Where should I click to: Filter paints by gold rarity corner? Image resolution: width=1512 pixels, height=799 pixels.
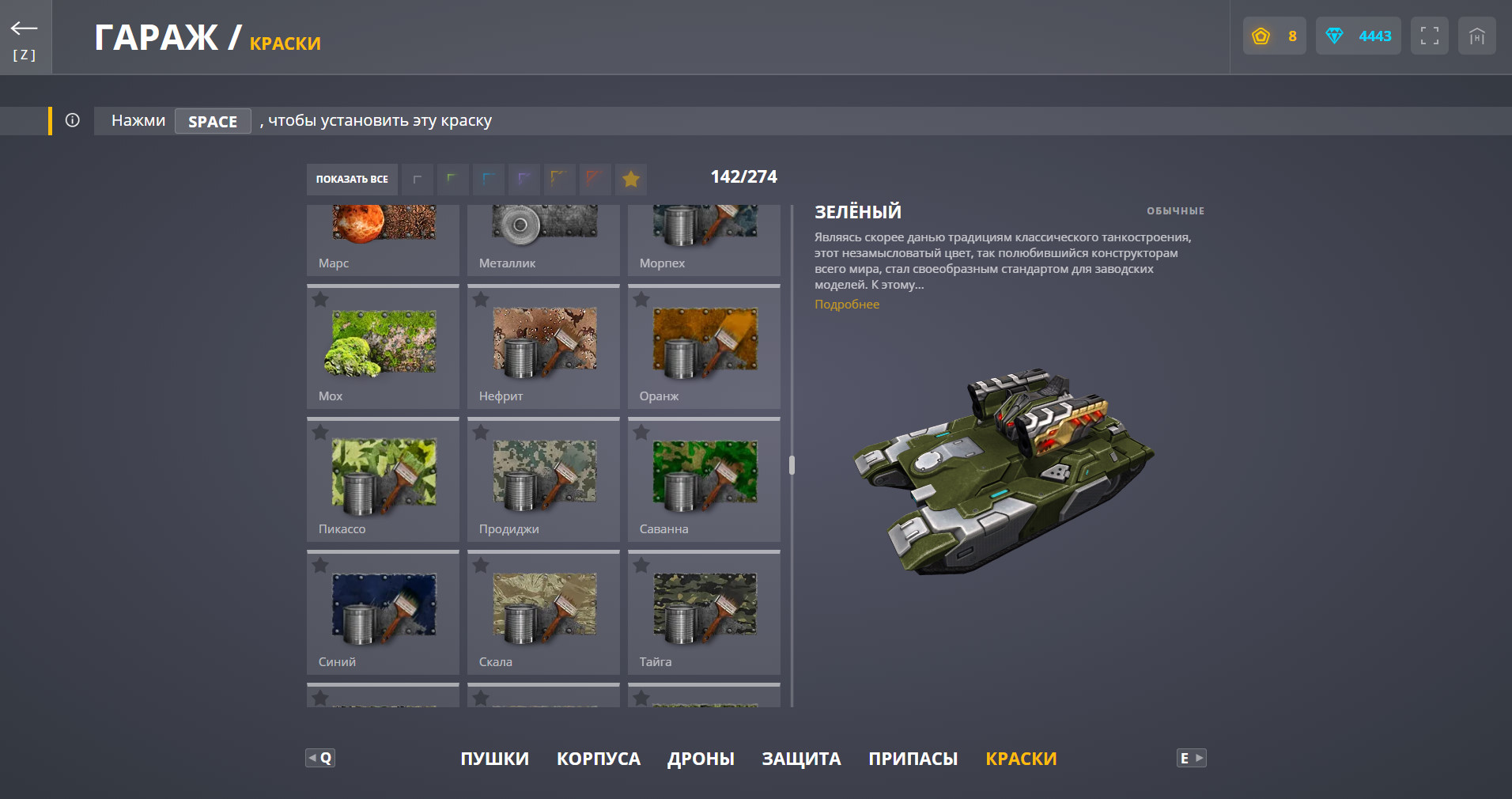[x=560, y=180]
